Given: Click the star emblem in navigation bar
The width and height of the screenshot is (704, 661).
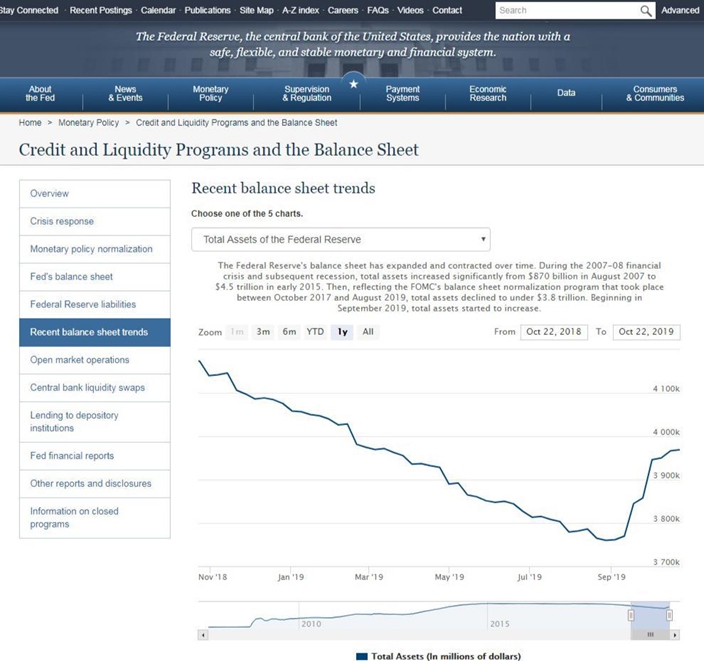Looking at the screenshot, I should click(354, 84).
